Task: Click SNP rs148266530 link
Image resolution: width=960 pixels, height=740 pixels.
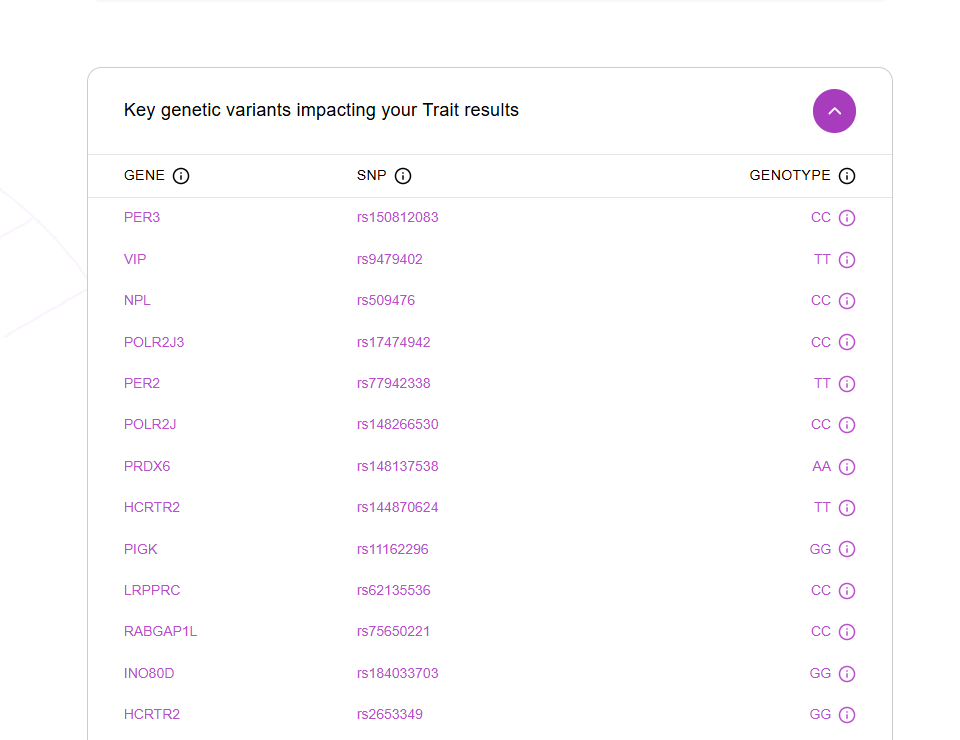Action: tap(397, 424)
